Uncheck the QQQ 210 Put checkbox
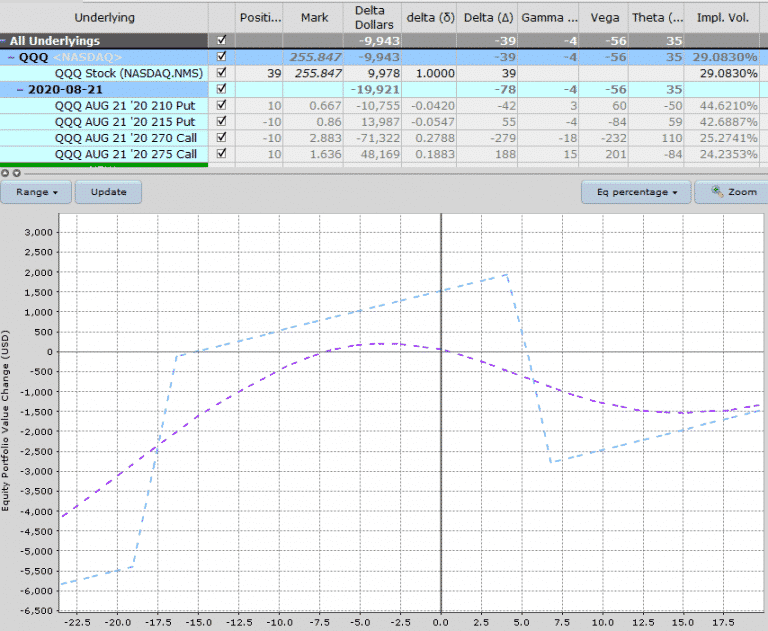 point(221,105)
